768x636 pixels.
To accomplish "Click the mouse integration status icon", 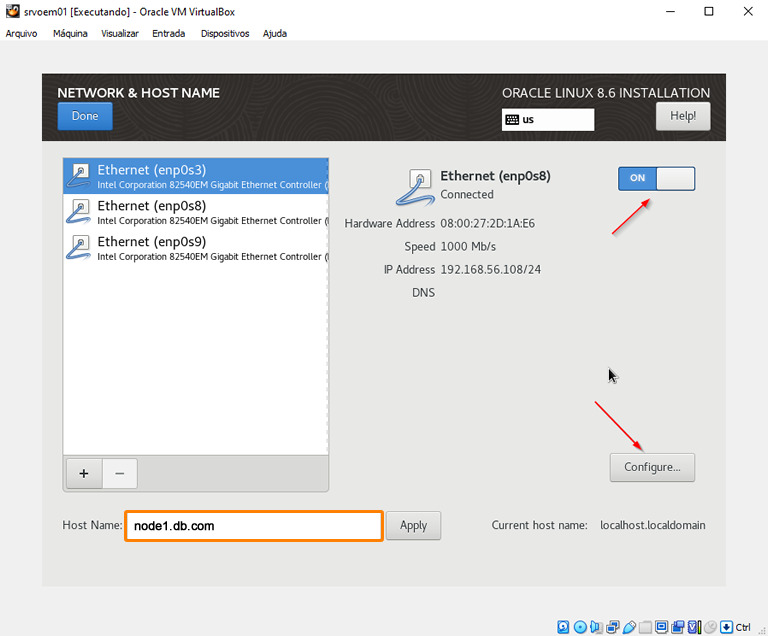I will (711, 627).
